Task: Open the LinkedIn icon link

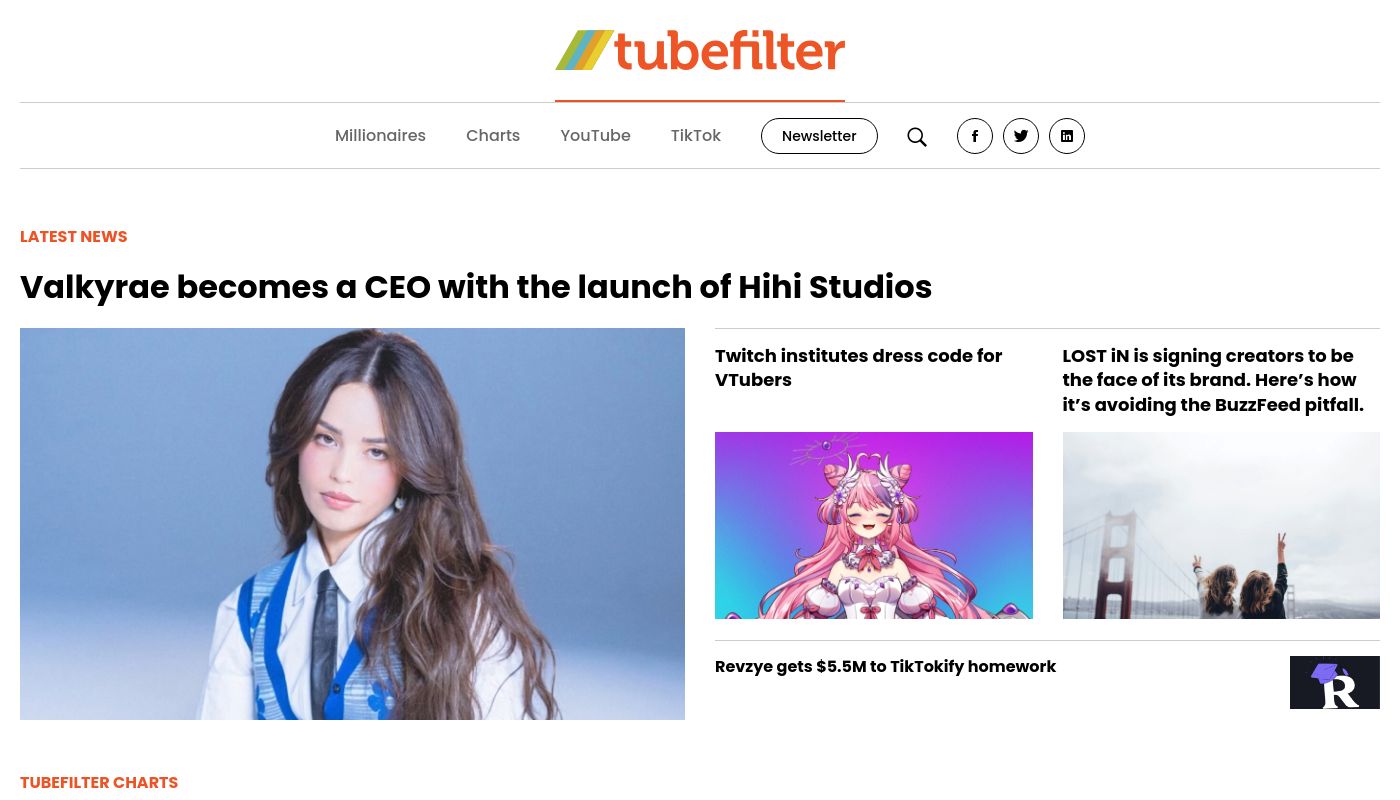Action: click(x=1067, y=136)
